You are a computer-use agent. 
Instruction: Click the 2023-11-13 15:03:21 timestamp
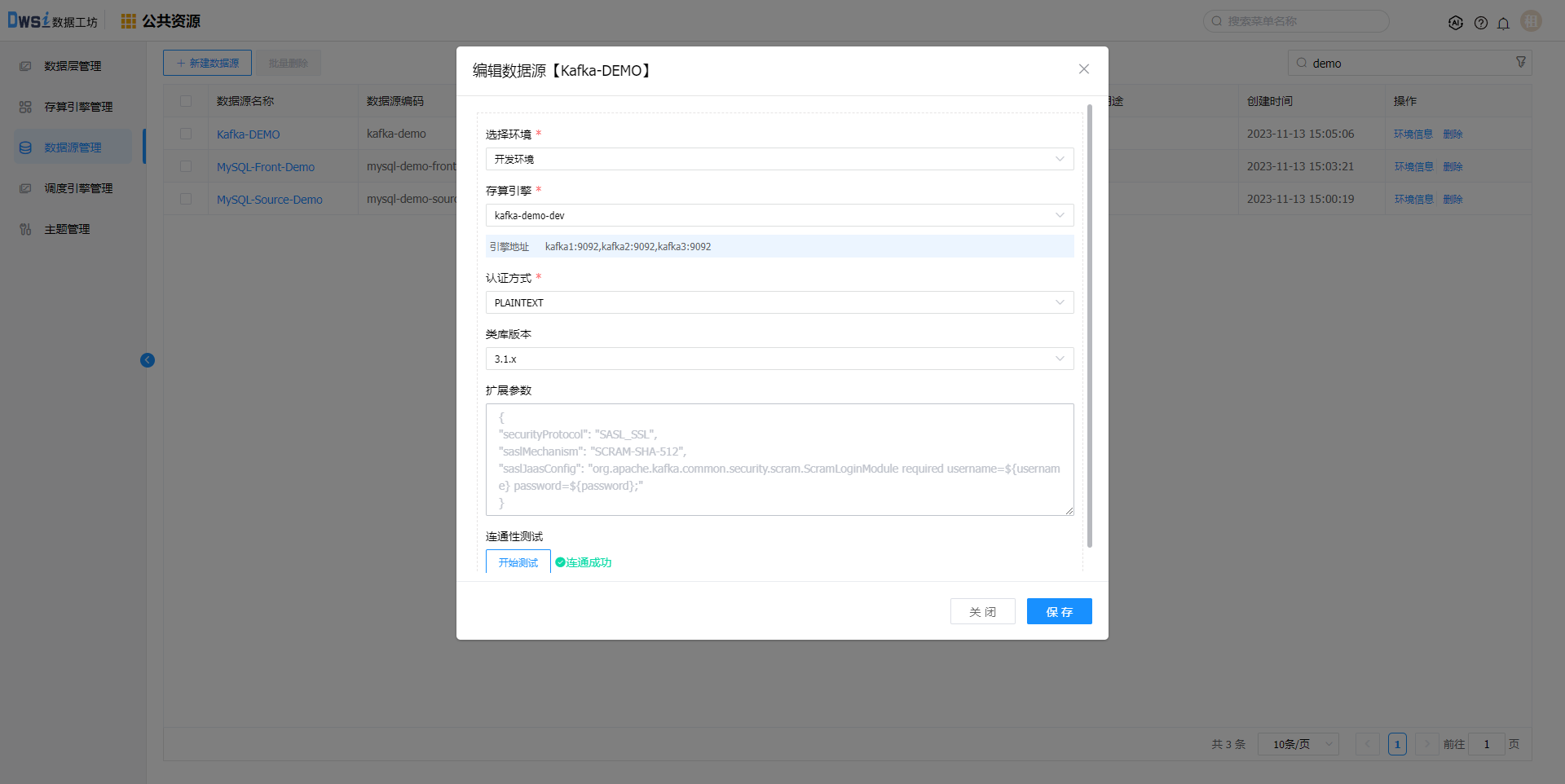point(1301,166)
